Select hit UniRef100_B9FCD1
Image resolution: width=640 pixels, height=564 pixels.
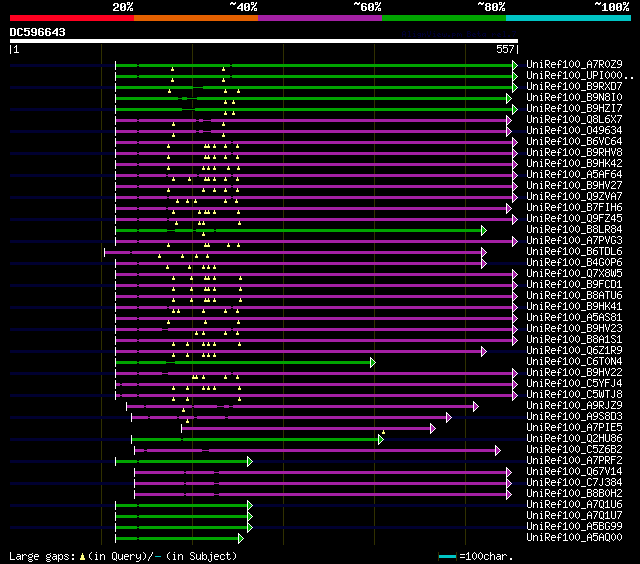tap(574, 285)
